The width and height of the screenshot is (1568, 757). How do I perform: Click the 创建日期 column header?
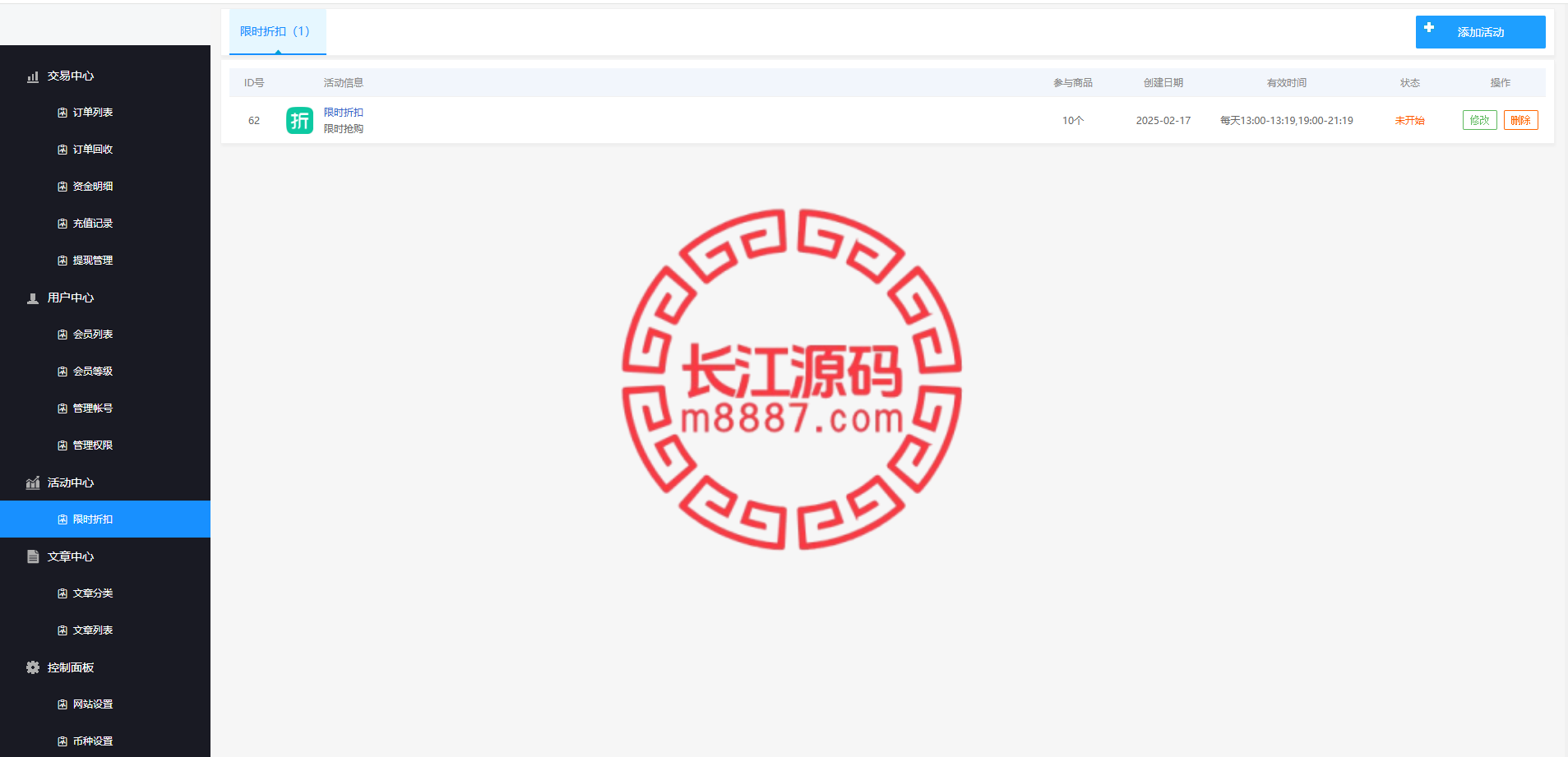click(1163, 83)
